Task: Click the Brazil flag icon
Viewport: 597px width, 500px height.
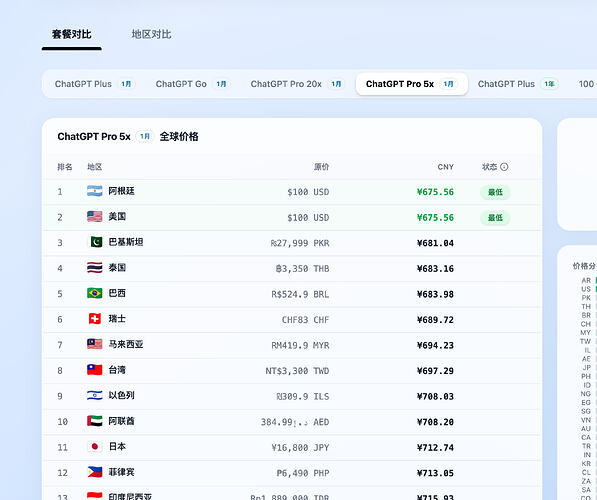Action: coord(94,293)
